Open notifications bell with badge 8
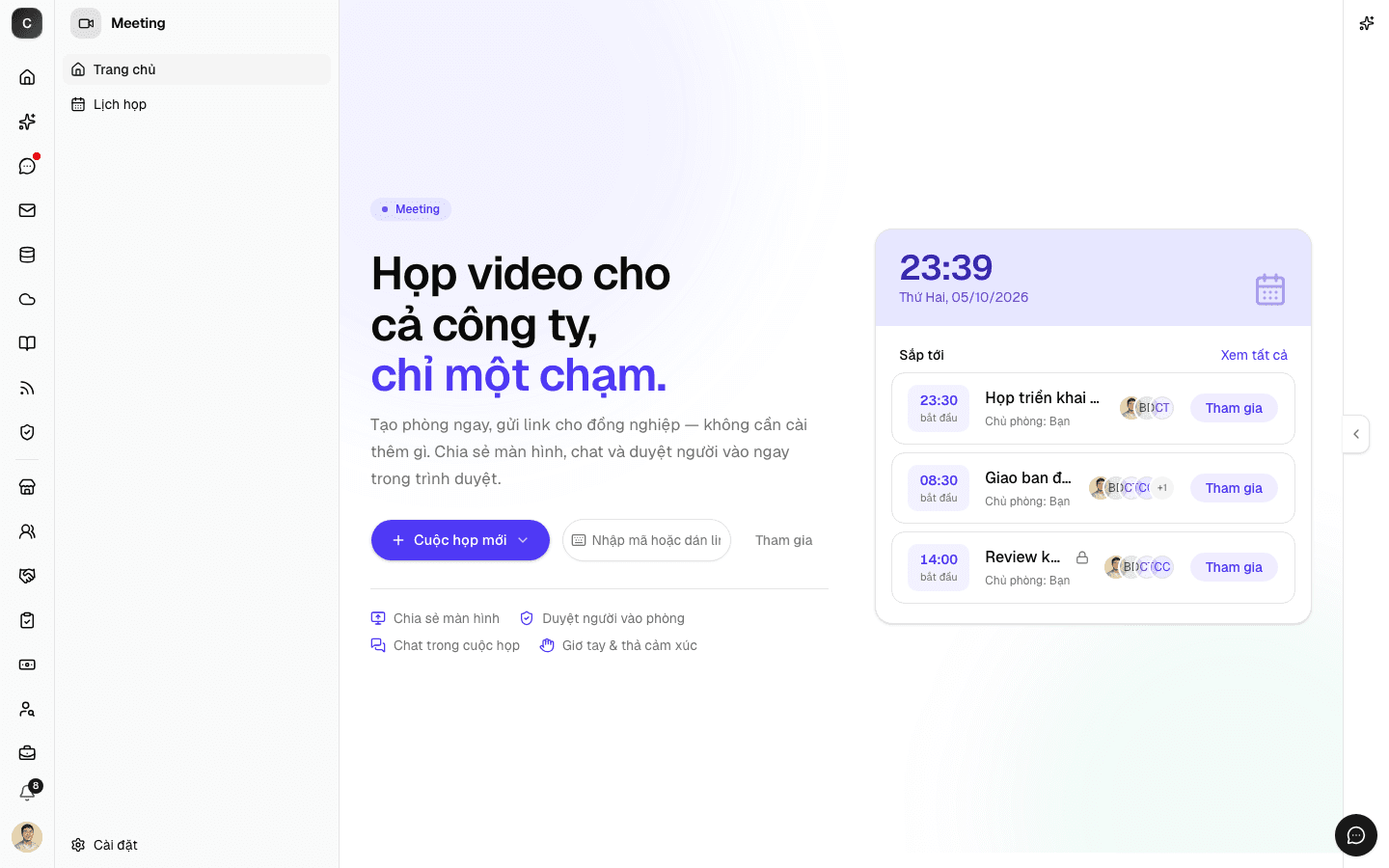Screen dimensions: 1389x868 pyautogui.click(x=27, y=793)
